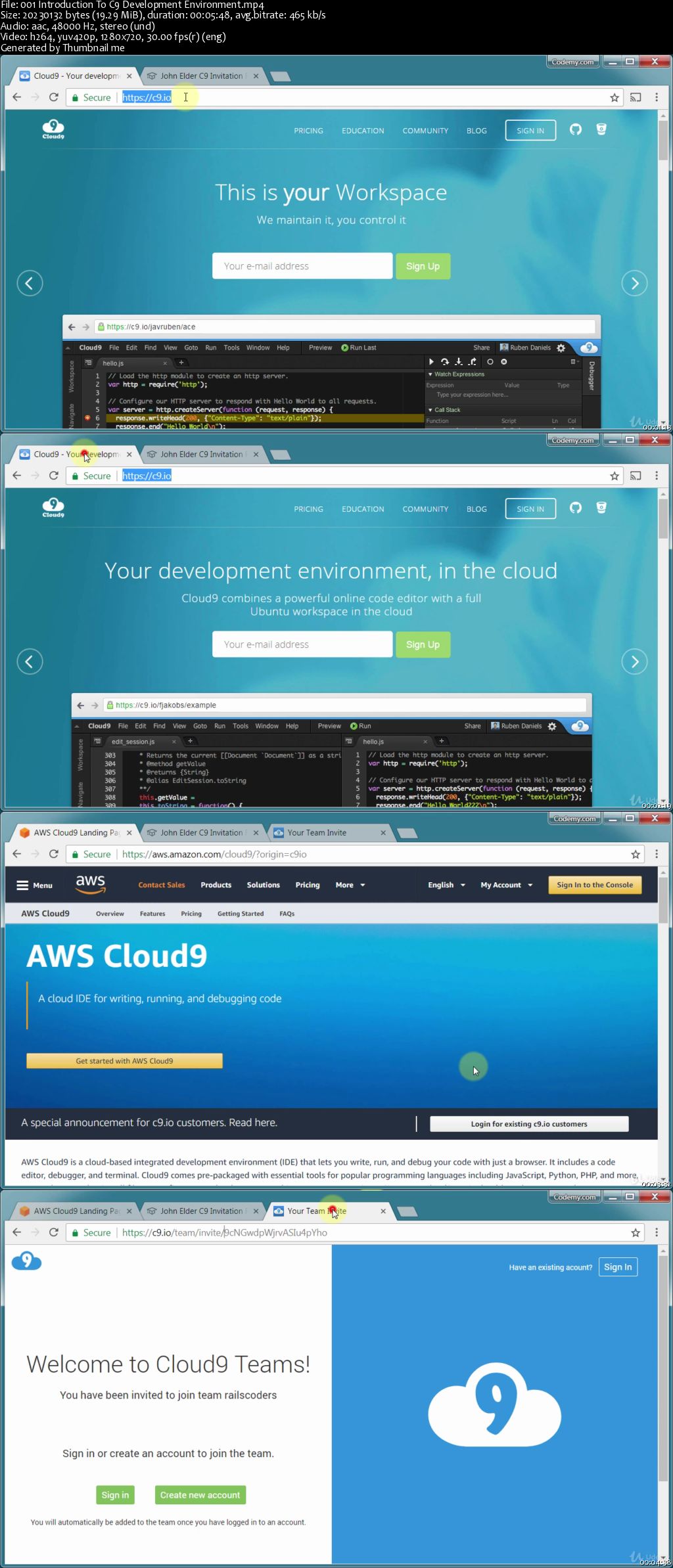
Task: Click 'Sign In to the Console' on the AWS page
Action: 595,885
